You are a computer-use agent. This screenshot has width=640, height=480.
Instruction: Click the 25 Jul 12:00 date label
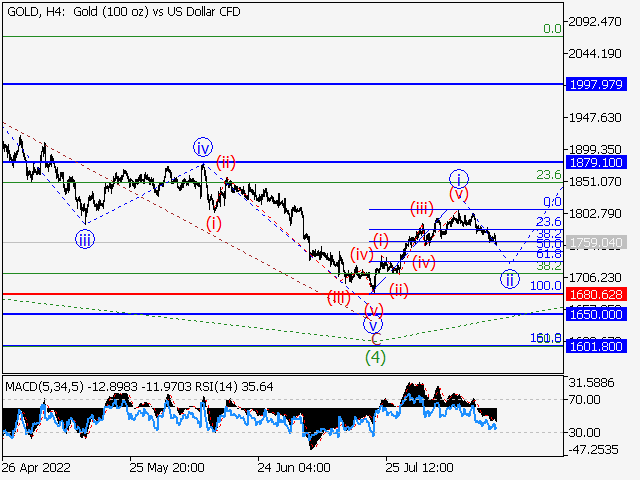tap(420, 468)
